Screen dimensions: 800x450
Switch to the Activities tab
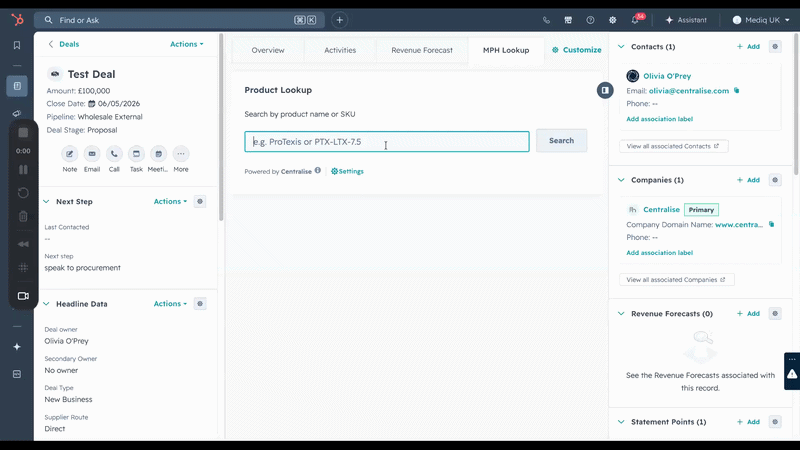click(340, 50)
